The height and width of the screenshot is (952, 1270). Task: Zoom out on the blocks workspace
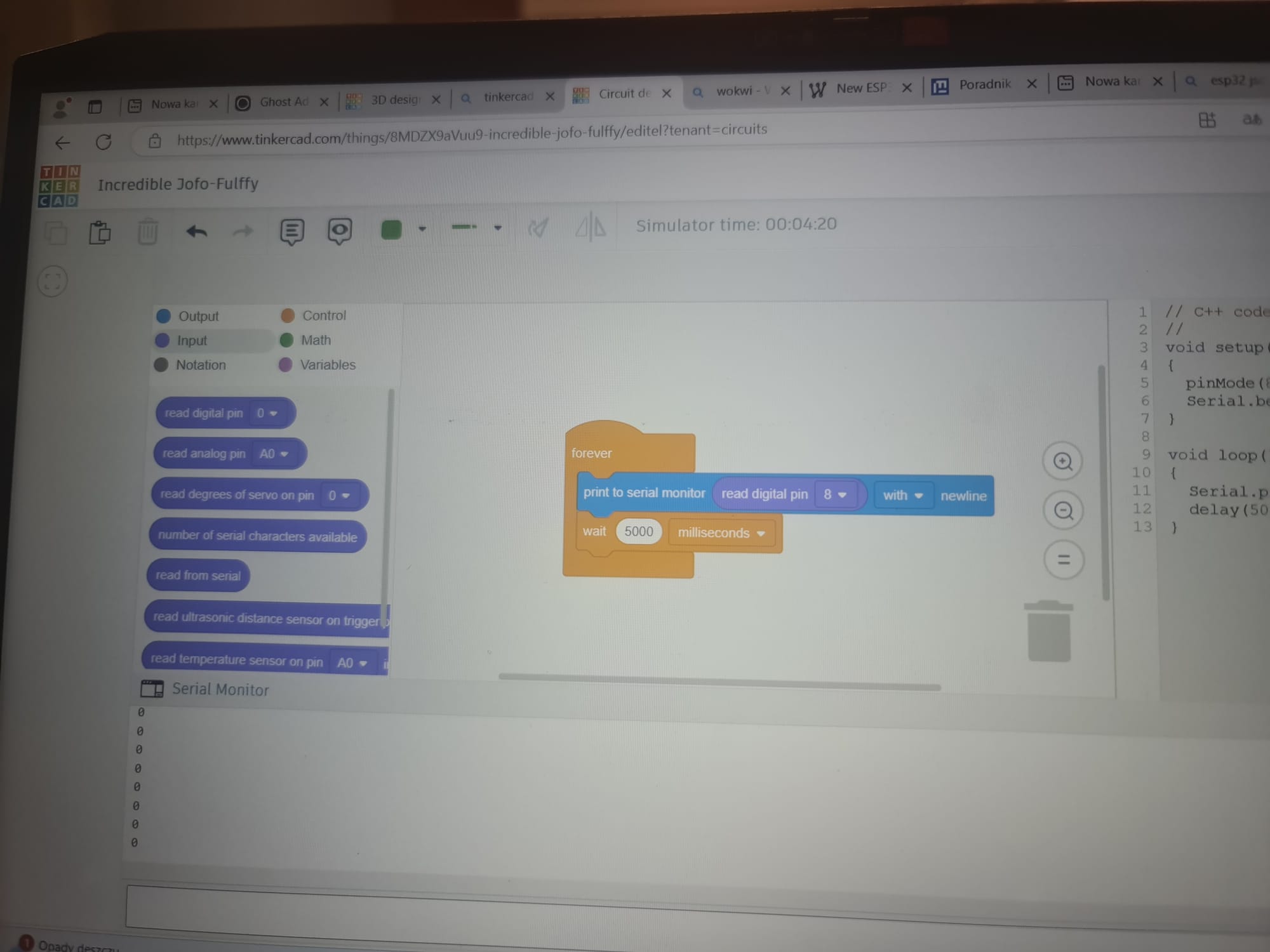1064,510
